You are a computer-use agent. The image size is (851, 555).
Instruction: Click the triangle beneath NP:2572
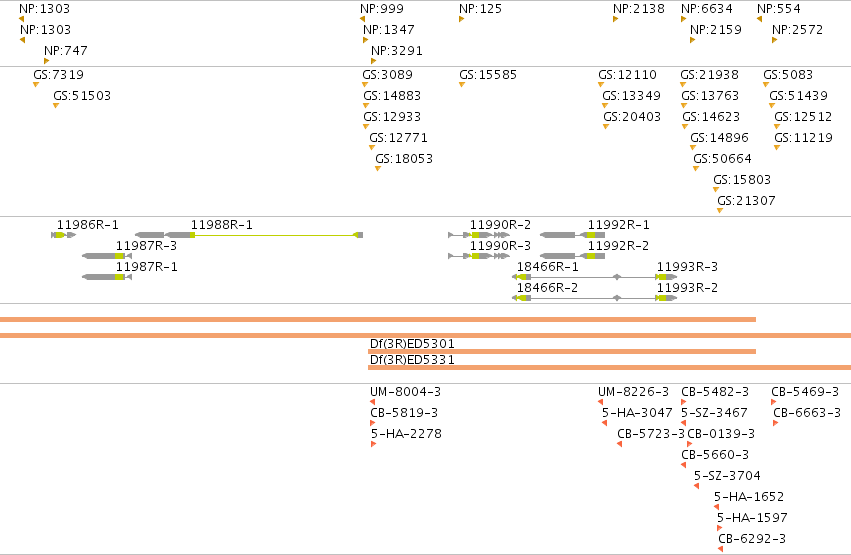[774, 40]
